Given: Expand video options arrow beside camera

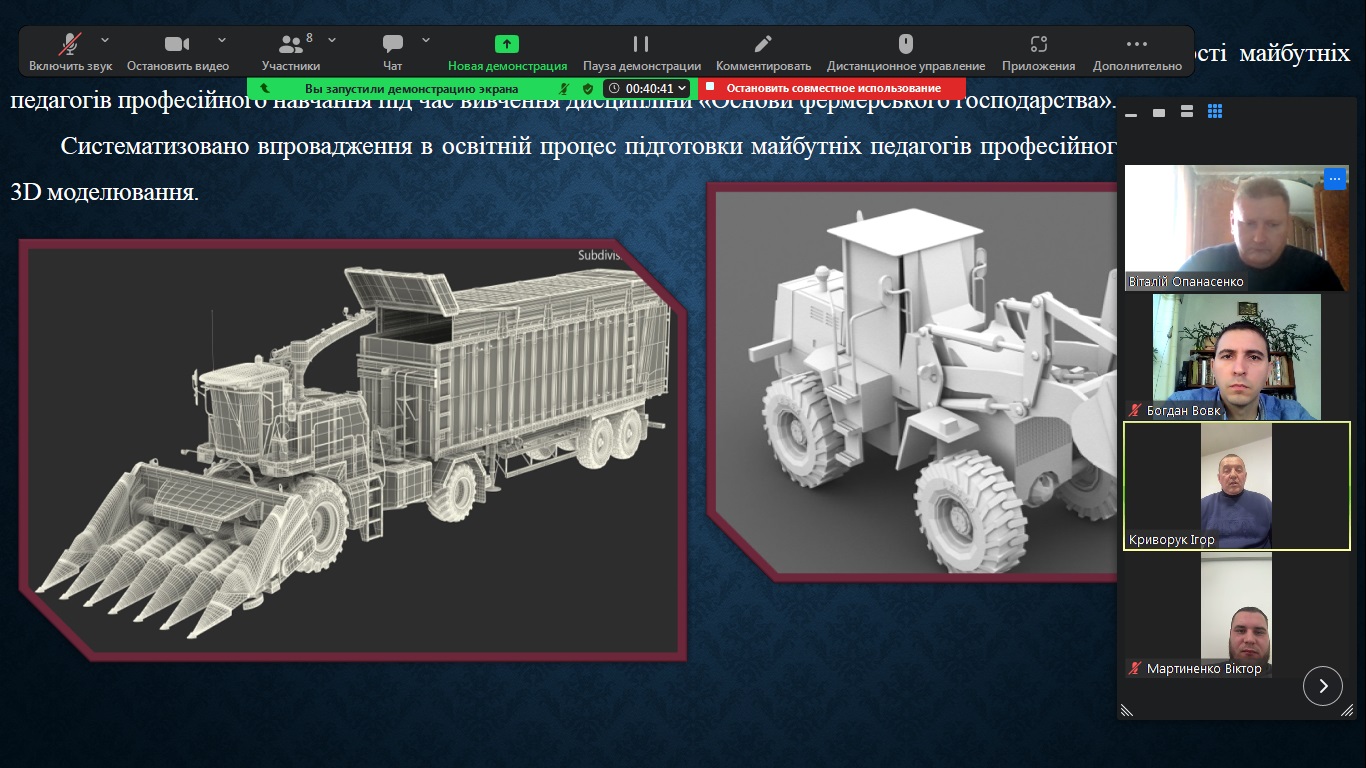Looking at the screenshot, I should (221, 40).
